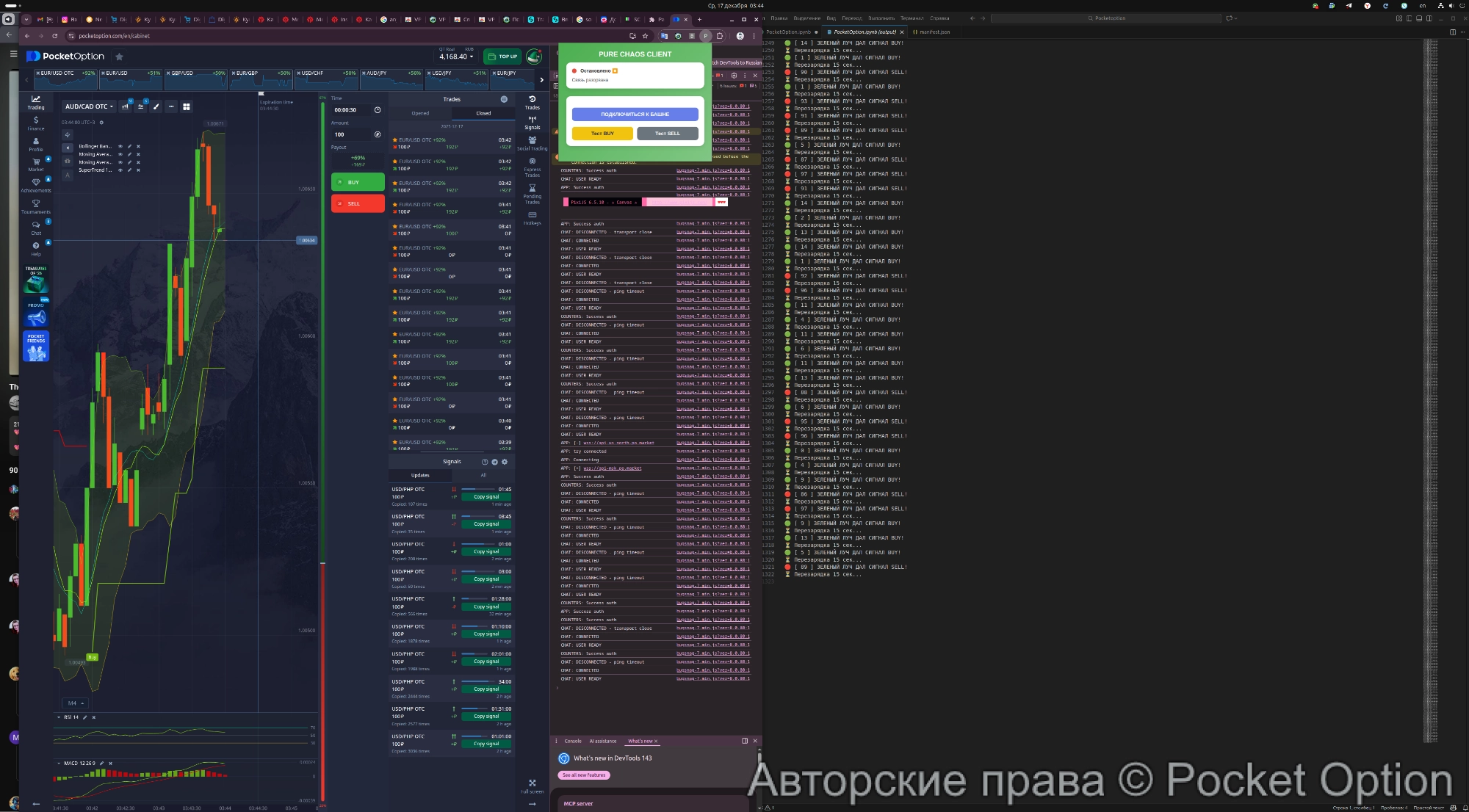Click the Тест BUY button

(602, 133)
